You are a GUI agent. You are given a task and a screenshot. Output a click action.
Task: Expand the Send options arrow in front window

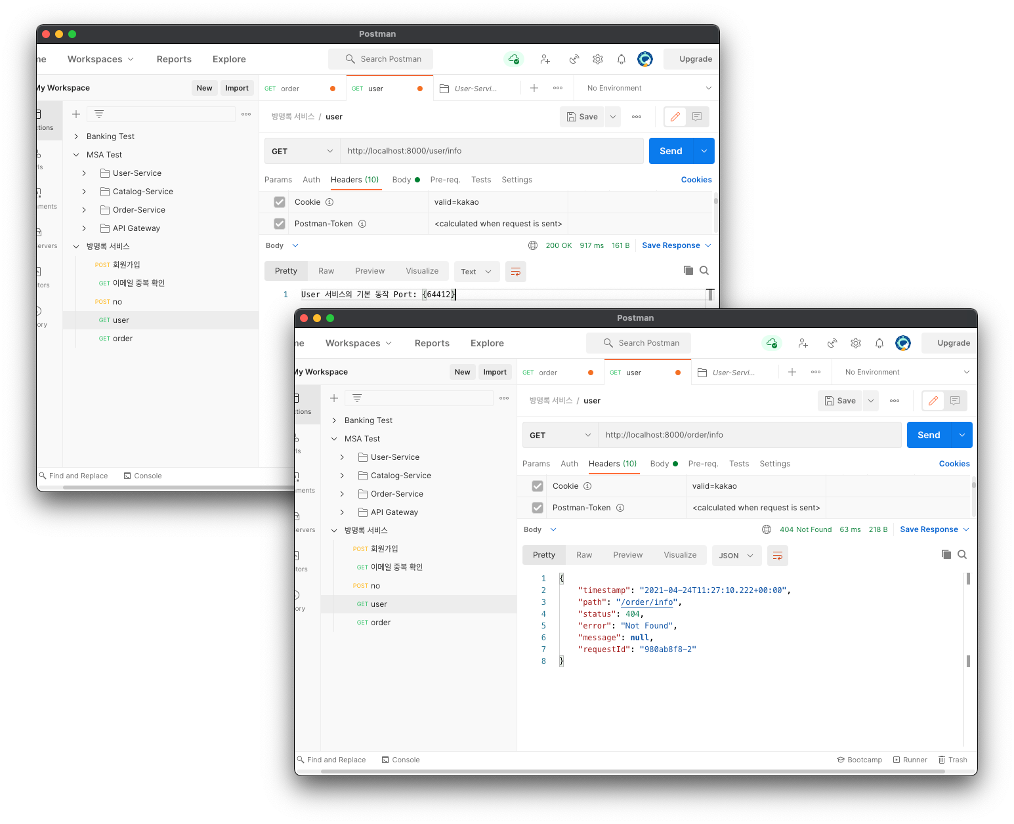962,435
